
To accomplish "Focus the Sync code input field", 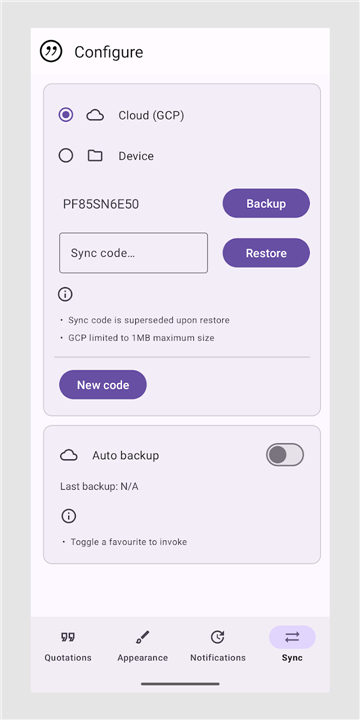I will [x=133, y=253].
